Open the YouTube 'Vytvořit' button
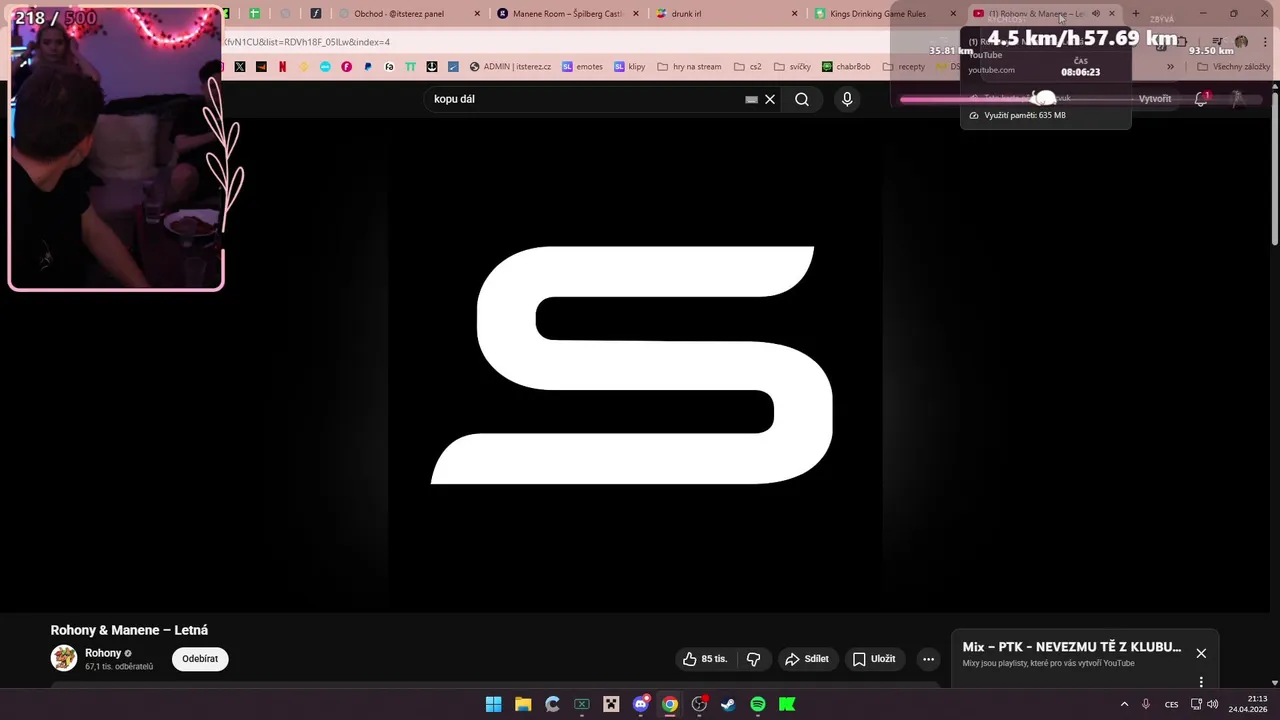 (x=1155, y=99)
